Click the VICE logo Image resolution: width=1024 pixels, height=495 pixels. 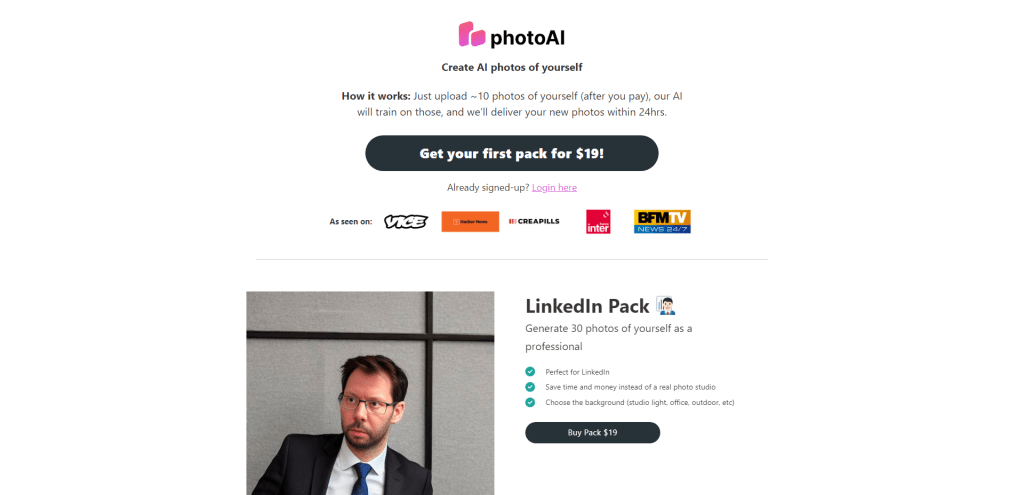[406, 221]
